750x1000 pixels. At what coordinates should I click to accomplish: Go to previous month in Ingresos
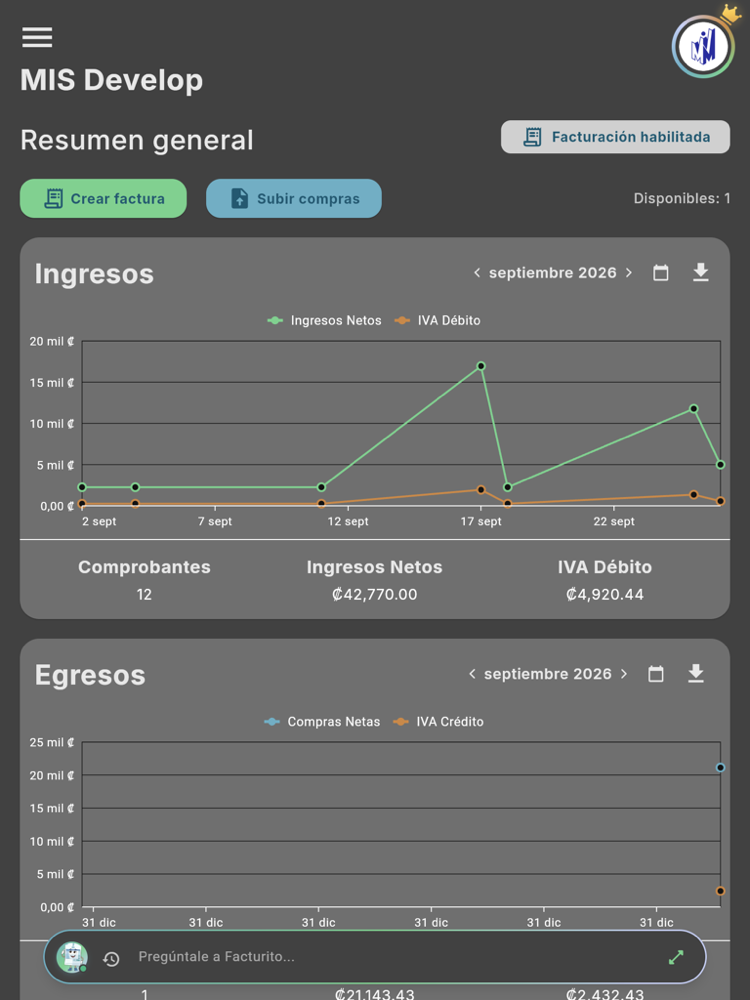point(476,273)
